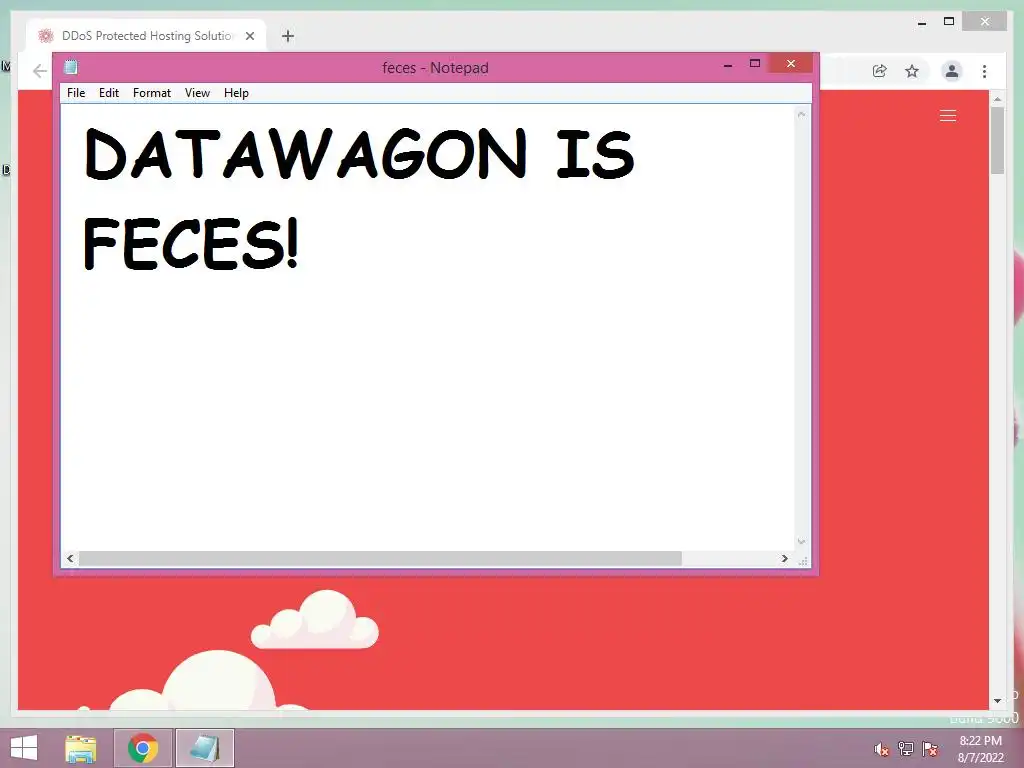Open the View menu in Notepad

pyautogui.click(x=197, y=93)
